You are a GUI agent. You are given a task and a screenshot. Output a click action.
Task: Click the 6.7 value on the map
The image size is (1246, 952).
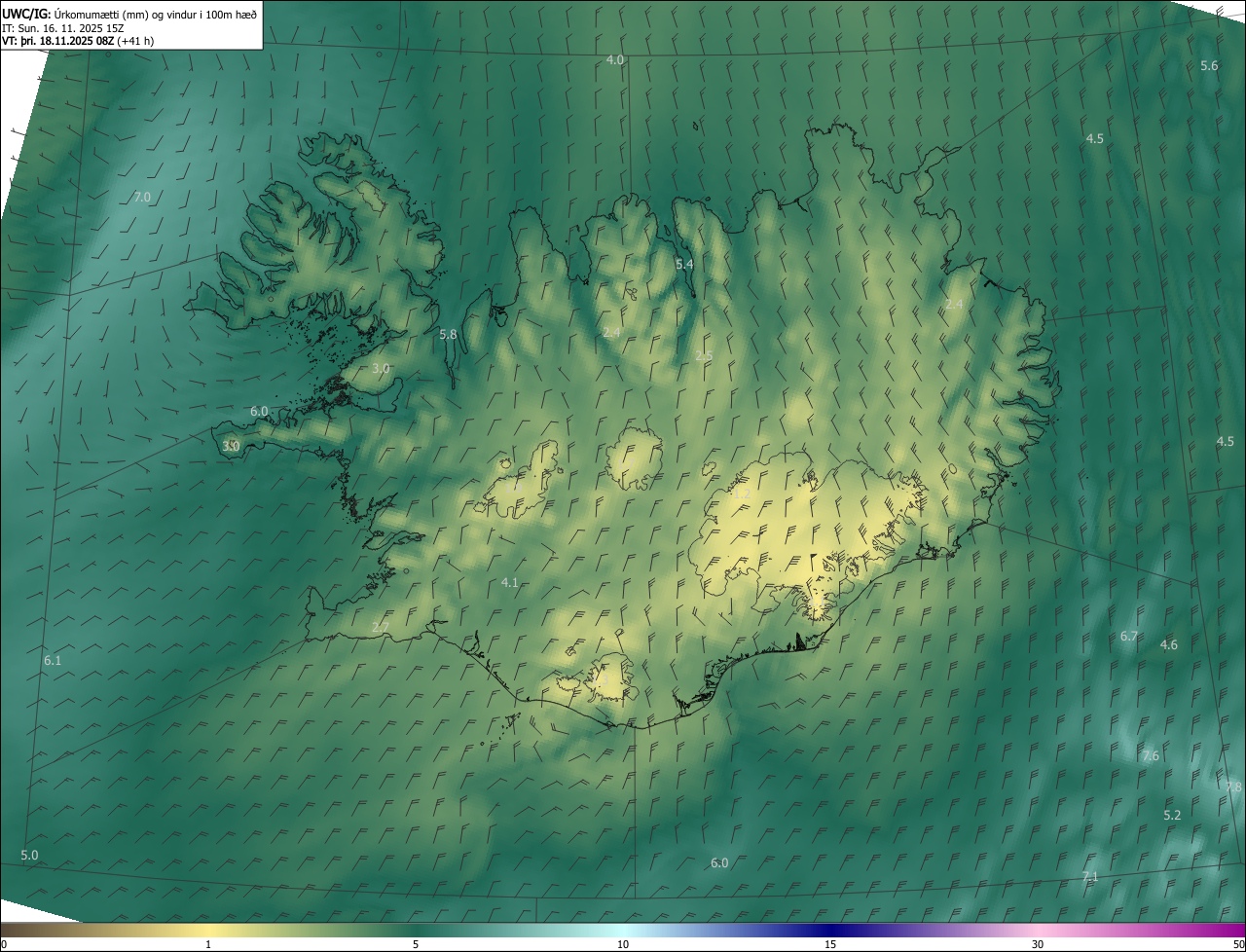point(1129,637)
